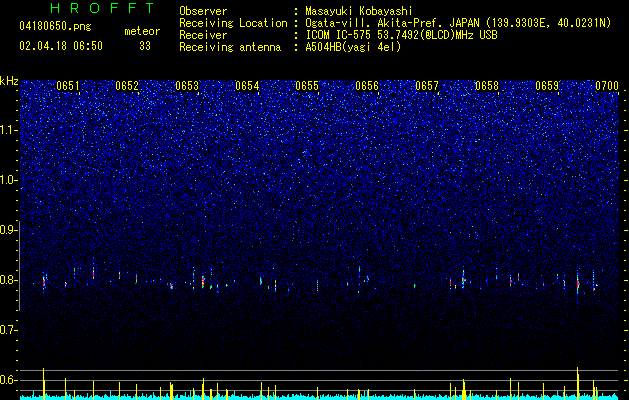Click the 0.6 kHz frequency label

(9, 380)
